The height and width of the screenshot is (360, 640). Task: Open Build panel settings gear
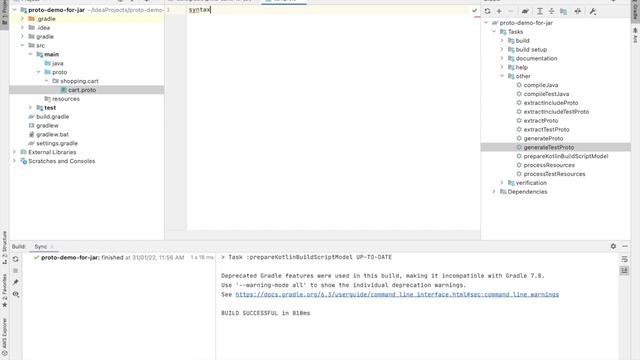coord(613,246)
